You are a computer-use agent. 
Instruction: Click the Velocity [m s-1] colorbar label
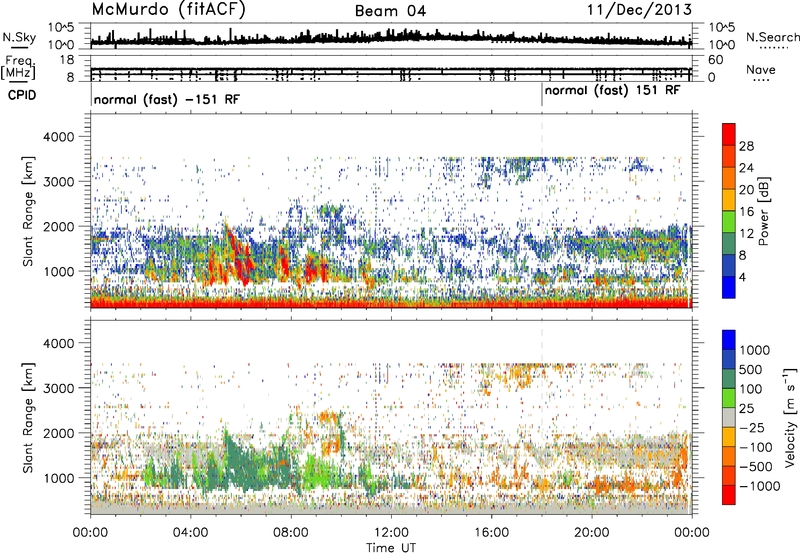790,417
